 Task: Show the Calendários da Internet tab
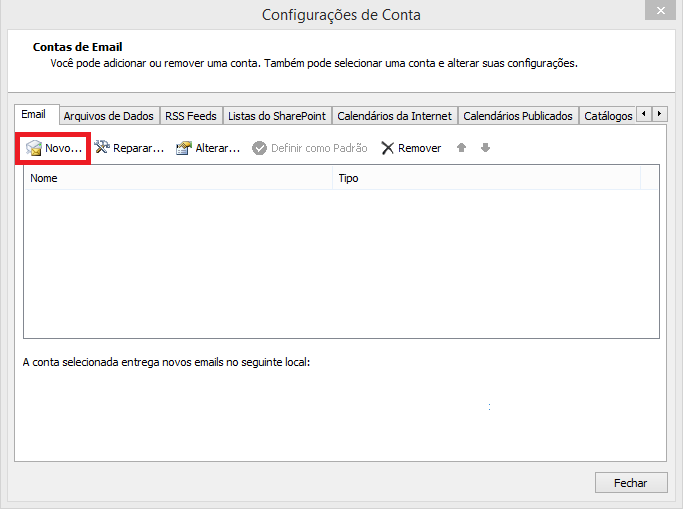tap(395, 116)
